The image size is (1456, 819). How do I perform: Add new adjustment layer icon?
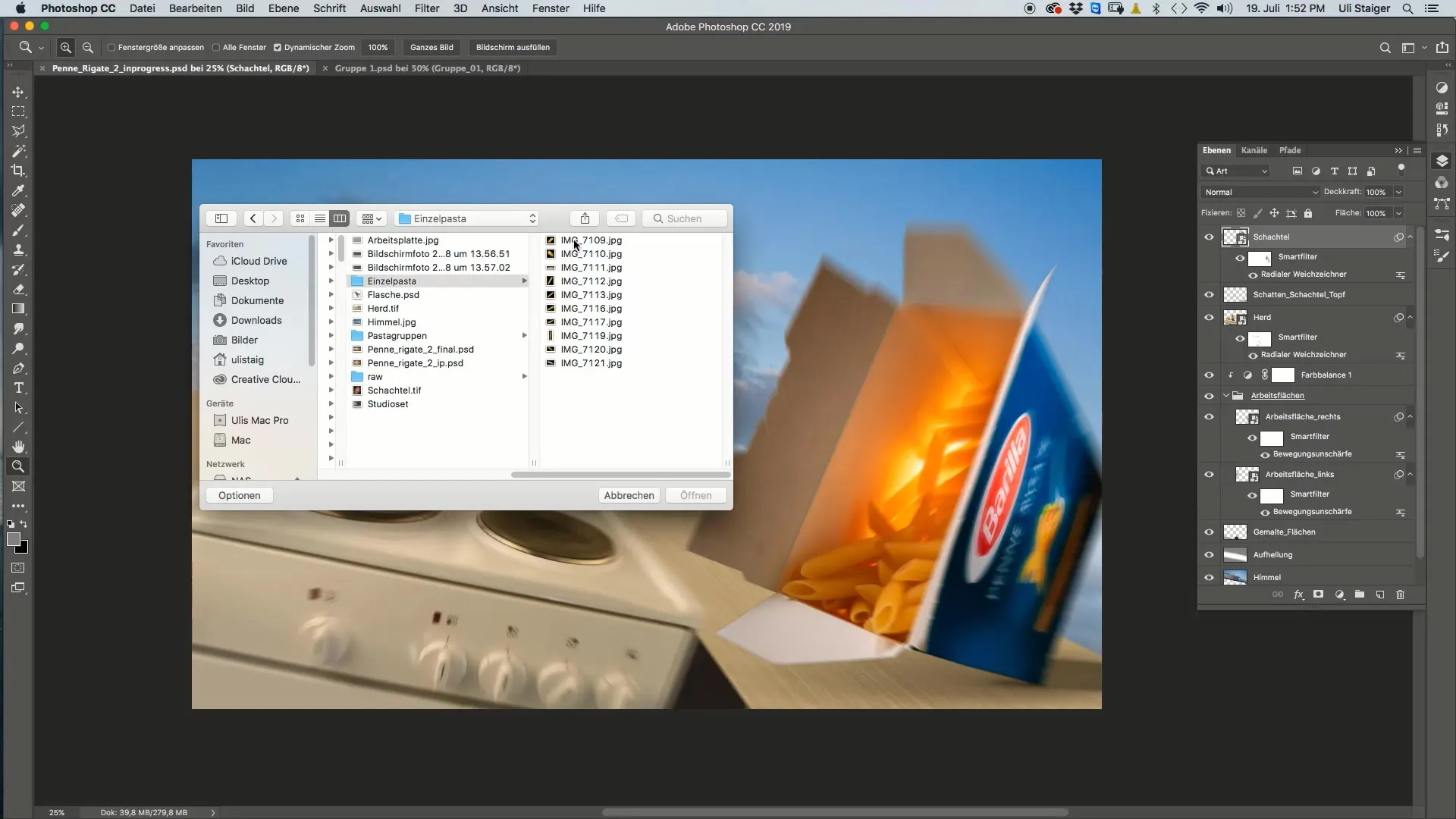coord(1339,595)
